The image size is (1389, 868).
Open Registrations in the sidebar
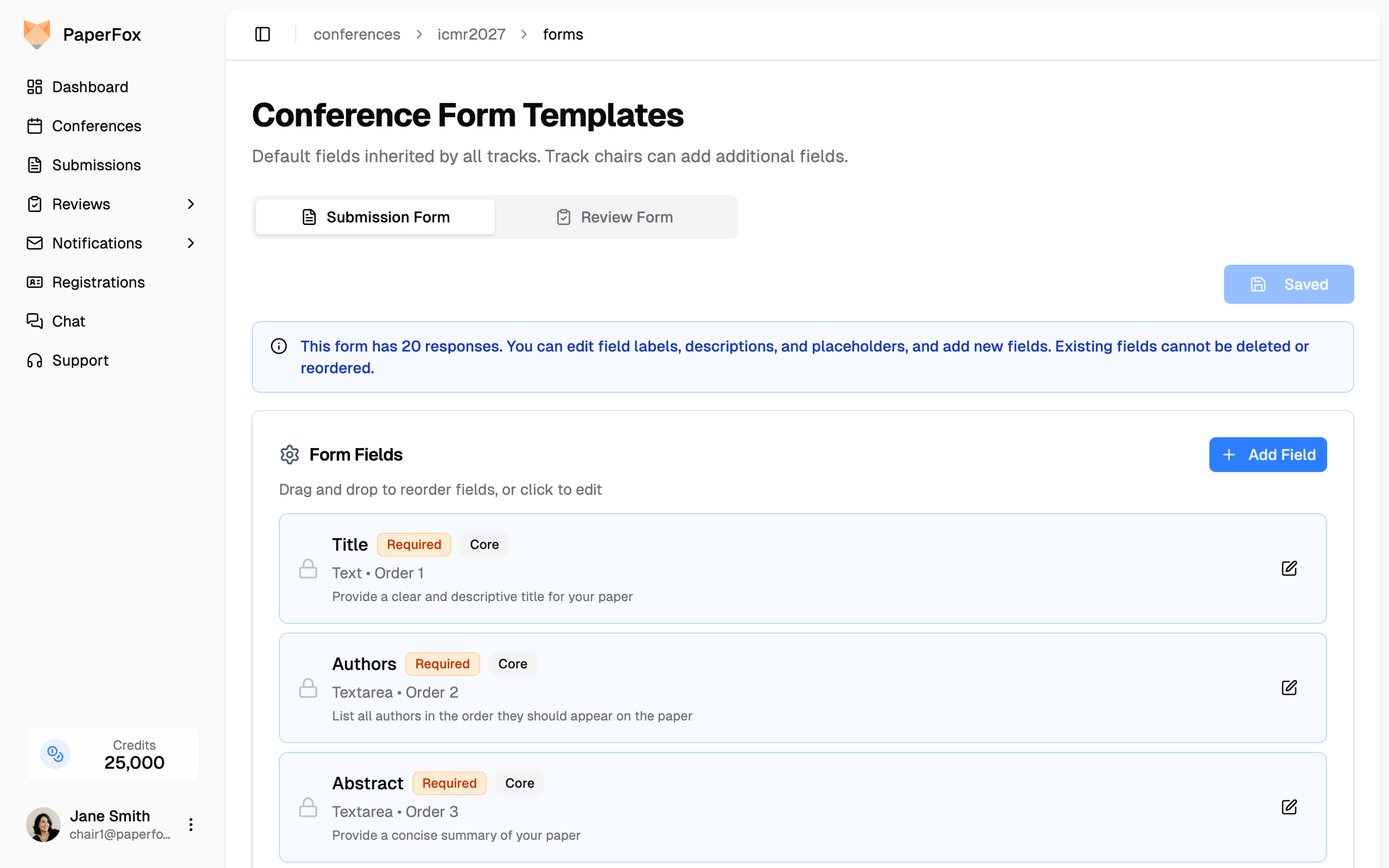point(98,283)
